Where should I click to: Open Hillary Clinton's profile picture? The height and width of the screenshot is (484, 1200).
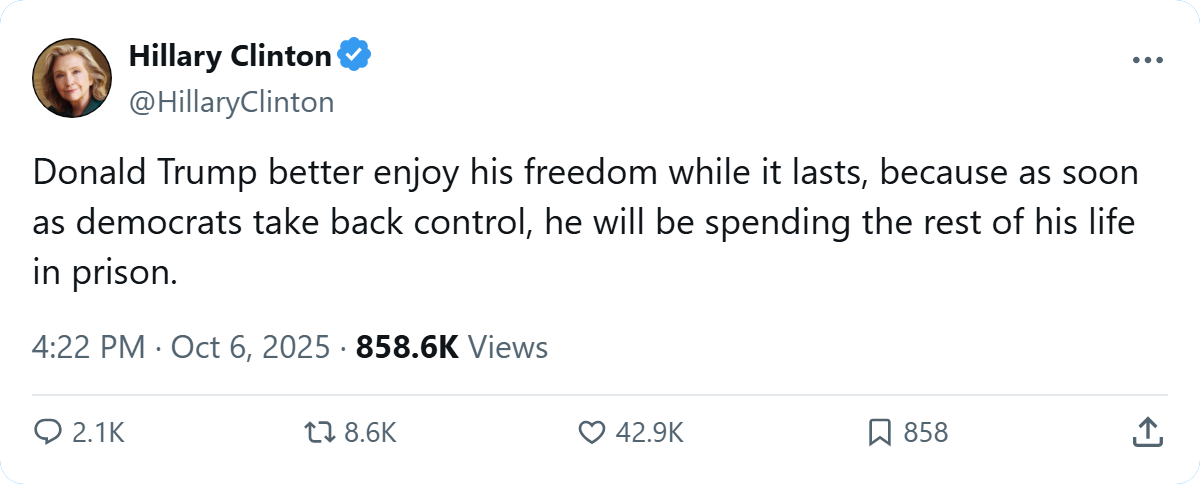coord(71,78)
